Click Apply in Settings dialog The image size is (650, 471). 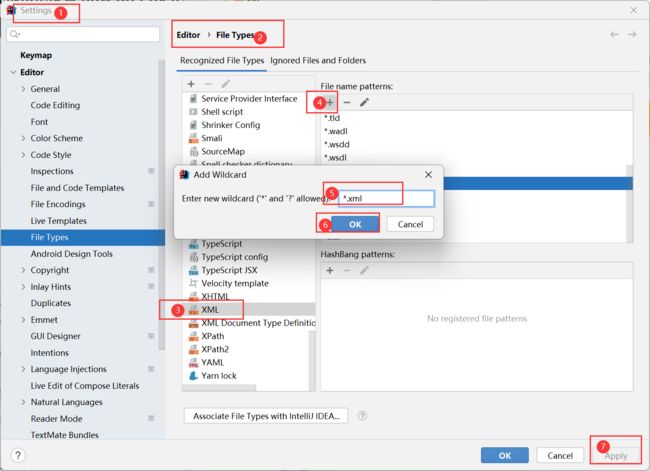(616, 456)
